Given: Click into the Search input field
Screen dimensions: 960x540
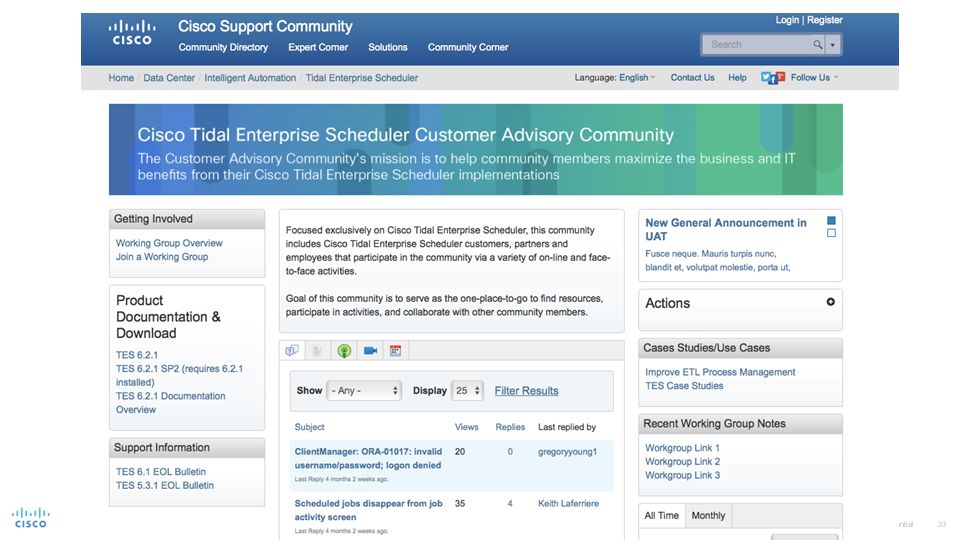Looking at the screenshot, I should point(756,45).
